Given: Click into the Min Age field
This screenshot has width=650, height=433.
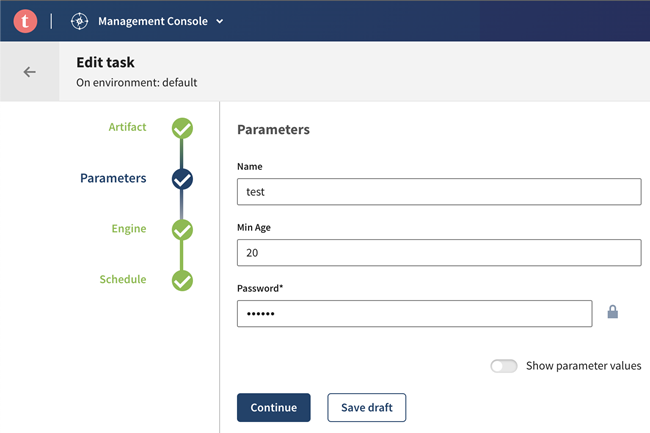Looking at the screenshot, I should pyautogui.click(x=438, y=253).
